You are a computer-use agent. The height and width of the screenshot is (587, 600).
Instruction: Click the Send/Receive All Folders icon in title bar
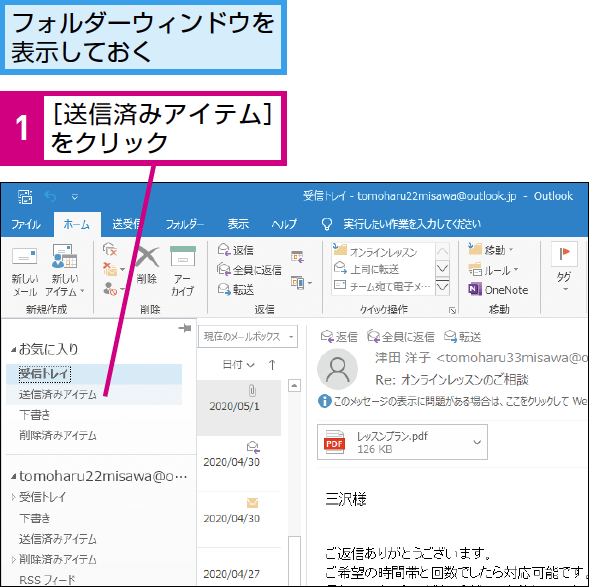coord(25,197)
